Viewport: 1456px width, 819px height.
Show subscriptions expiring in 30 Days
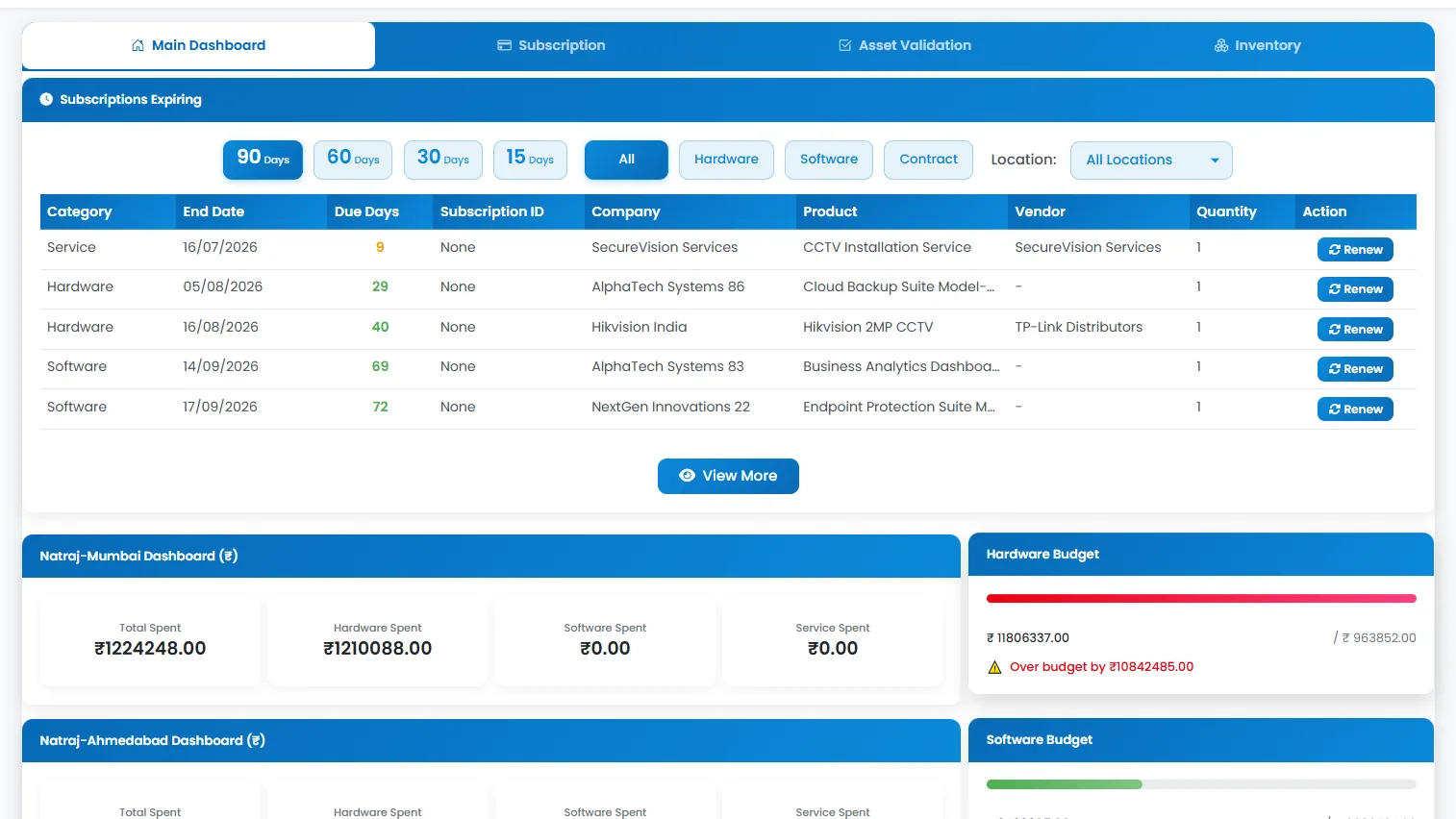pyautogui.click(x=443, y=160)
